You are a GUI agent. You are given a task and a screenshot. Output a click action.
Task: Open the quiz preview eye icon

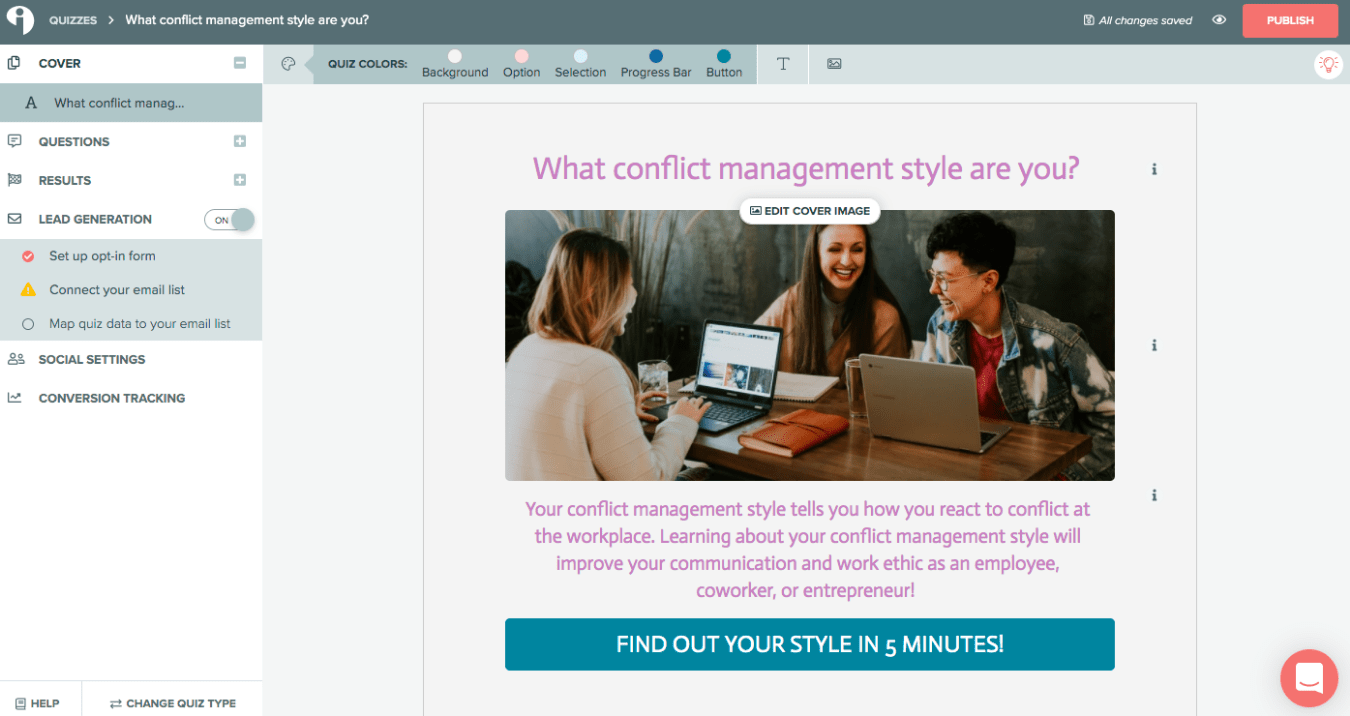(x=1219, y=20)
